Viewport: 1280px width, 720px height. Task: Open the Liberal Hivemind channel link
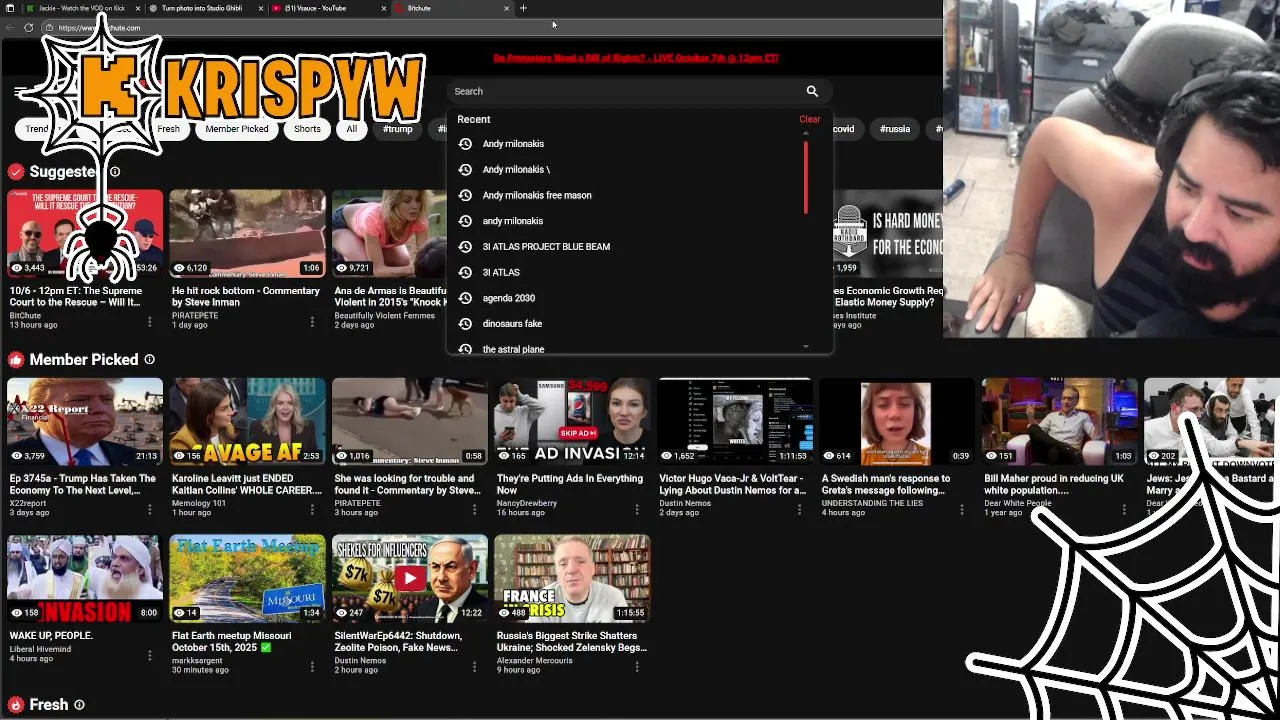[40, 649]
